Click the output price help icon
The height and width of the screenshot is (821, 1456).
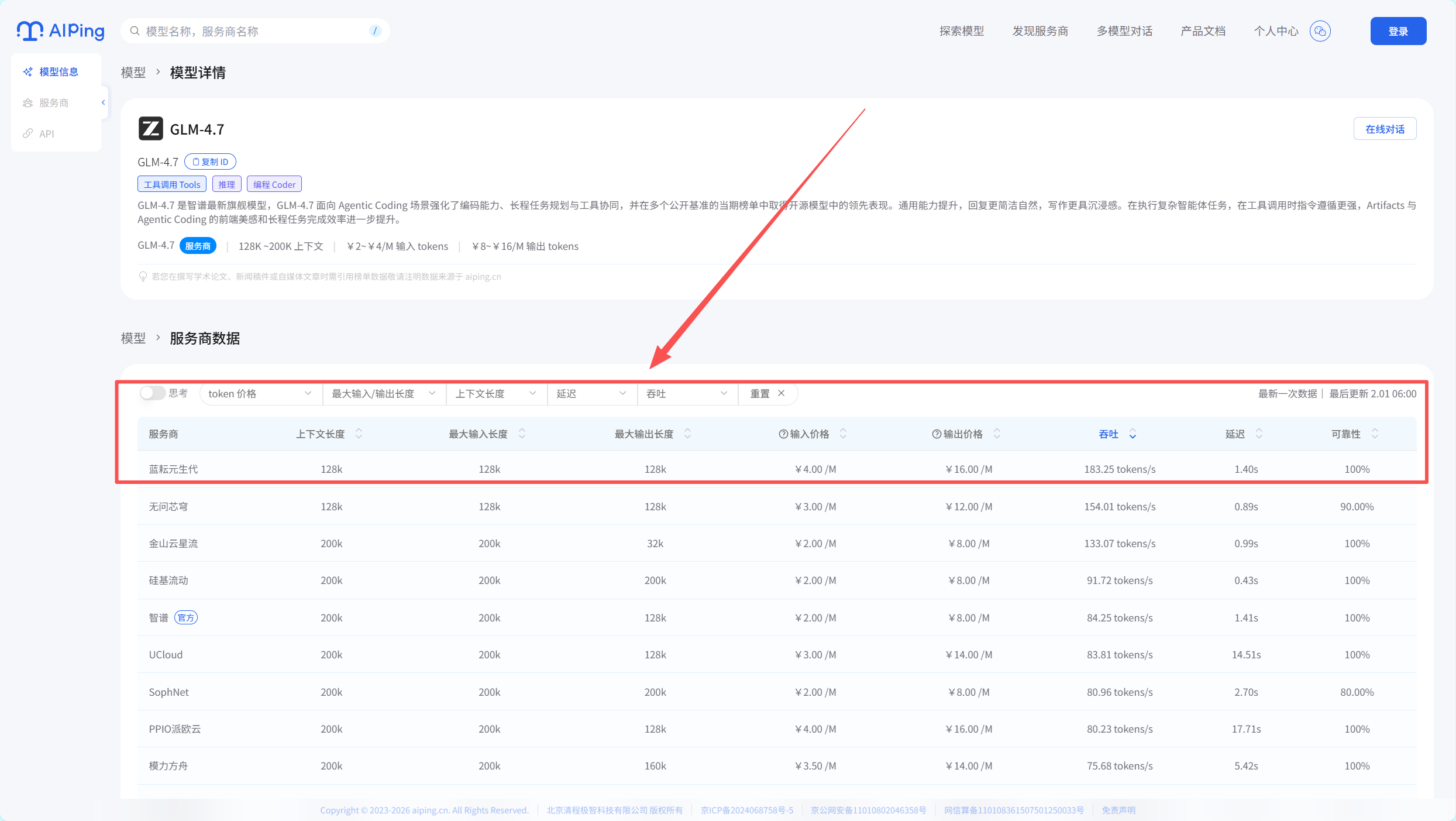(937, 434)
